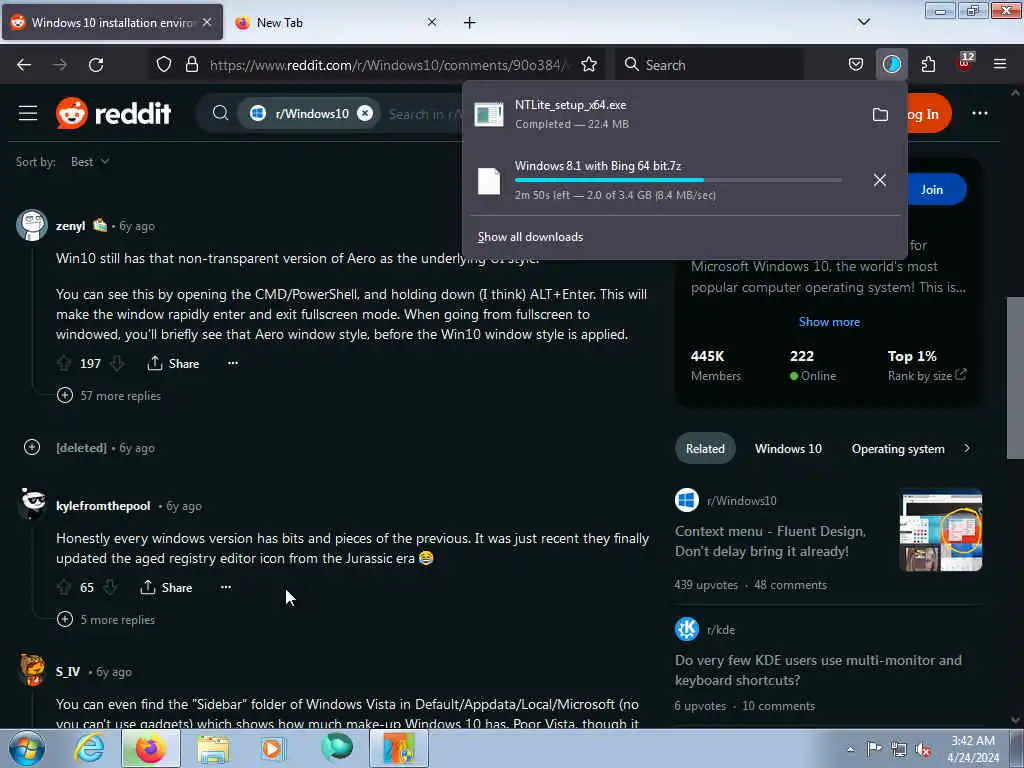Open the Context menu post thumbnail

tap(941, 531)
